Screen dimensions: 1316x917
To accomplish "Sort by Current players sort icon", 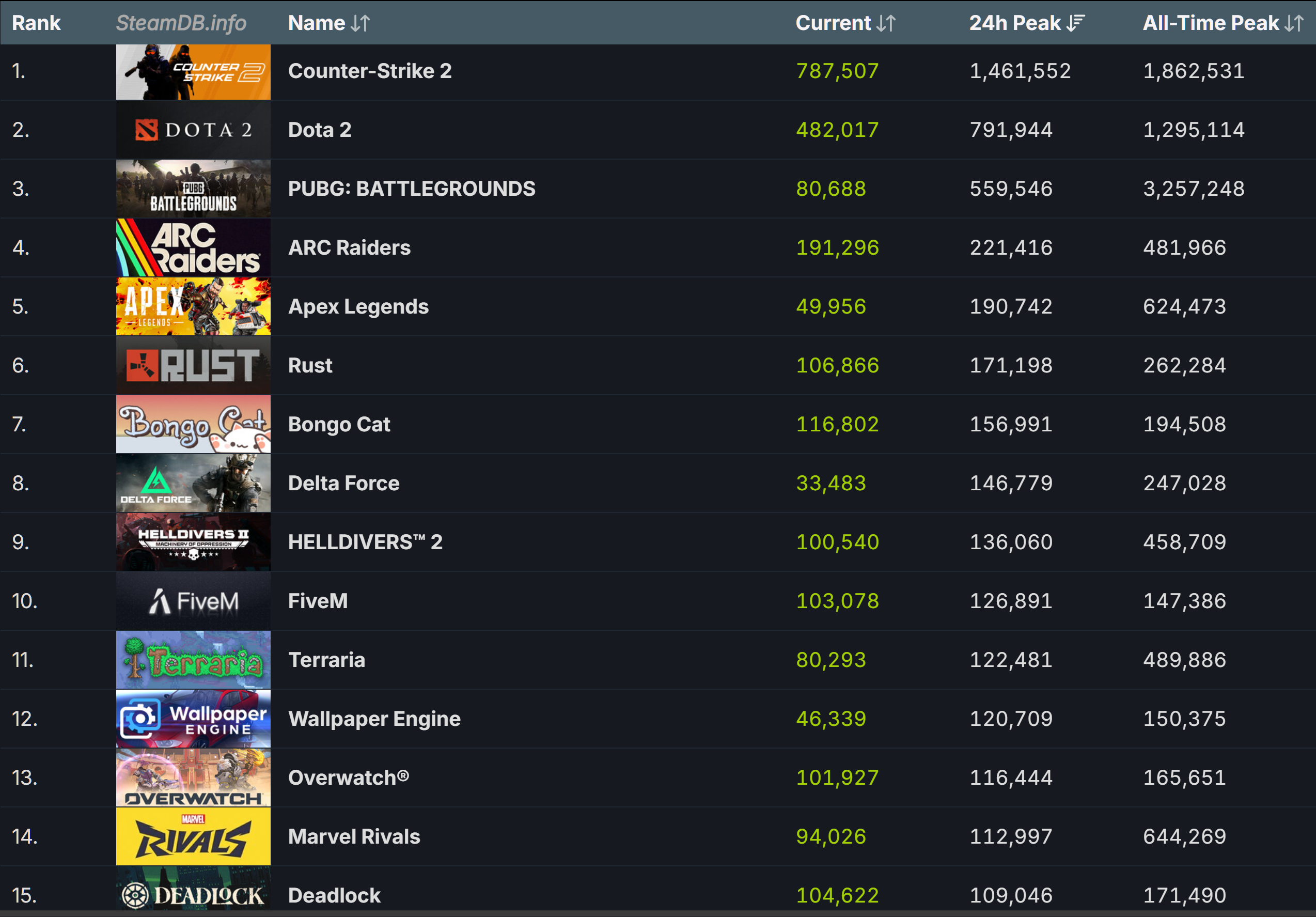I will [x=886, y=24].
